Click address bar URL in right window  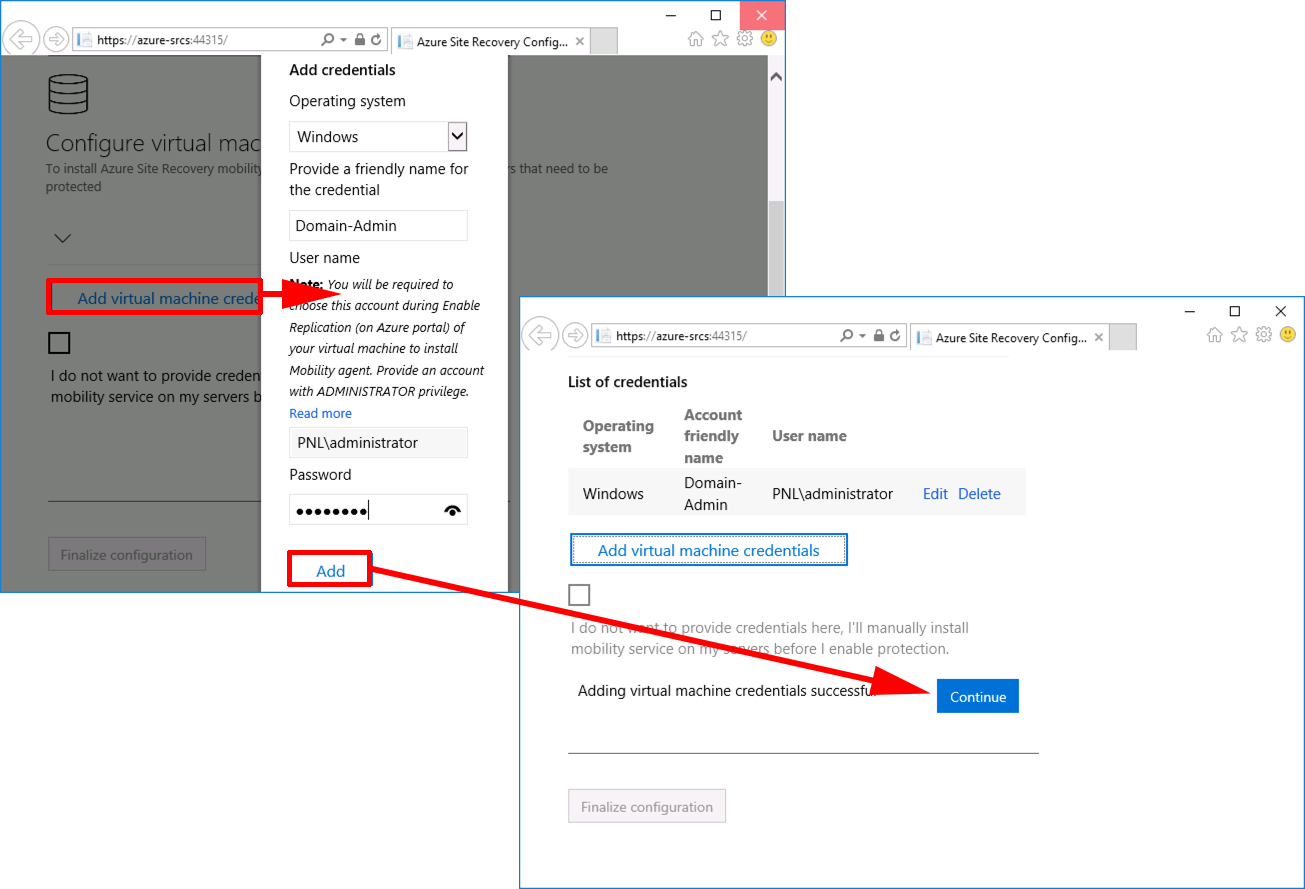(681, 336)
